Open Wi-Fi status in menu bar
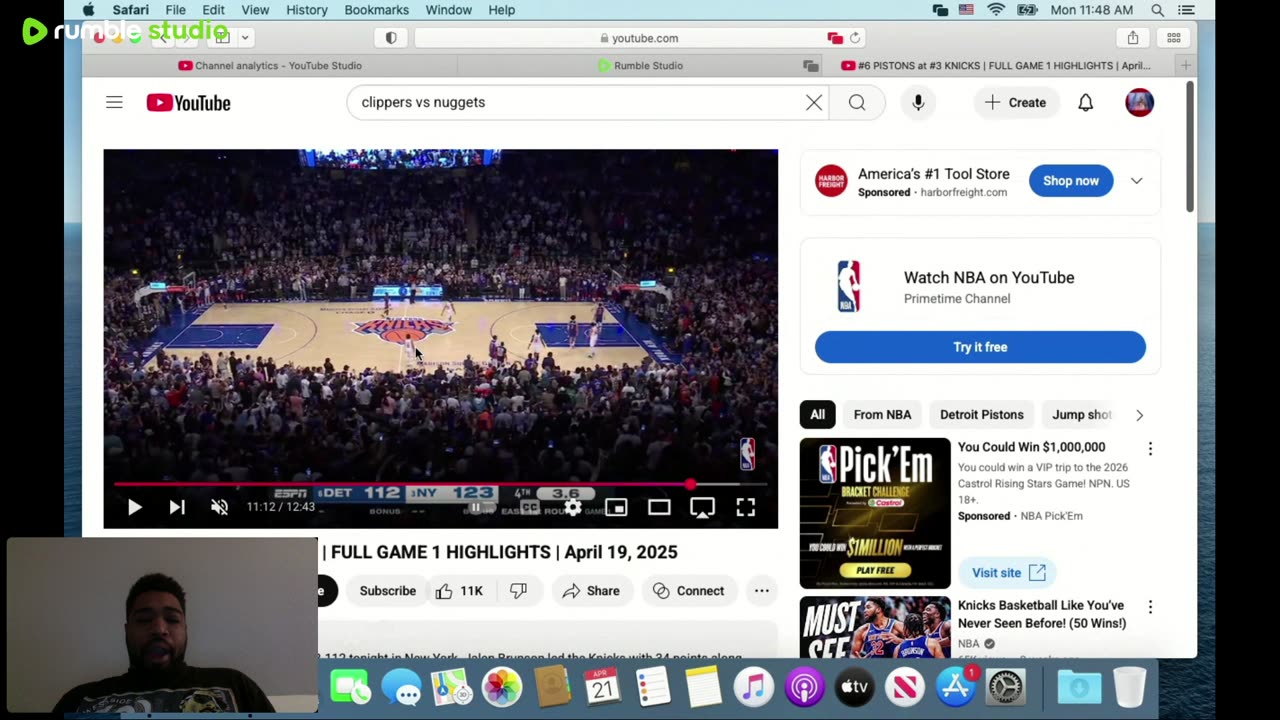The height and width of the screenshot is (720, 1280). pos(996,10)
